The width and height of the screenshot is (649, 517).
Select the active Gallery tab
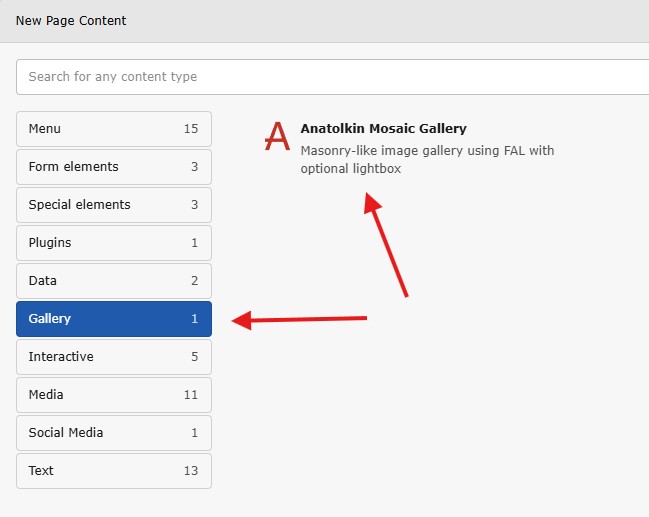pyautogui.click(x=100, y=319)
